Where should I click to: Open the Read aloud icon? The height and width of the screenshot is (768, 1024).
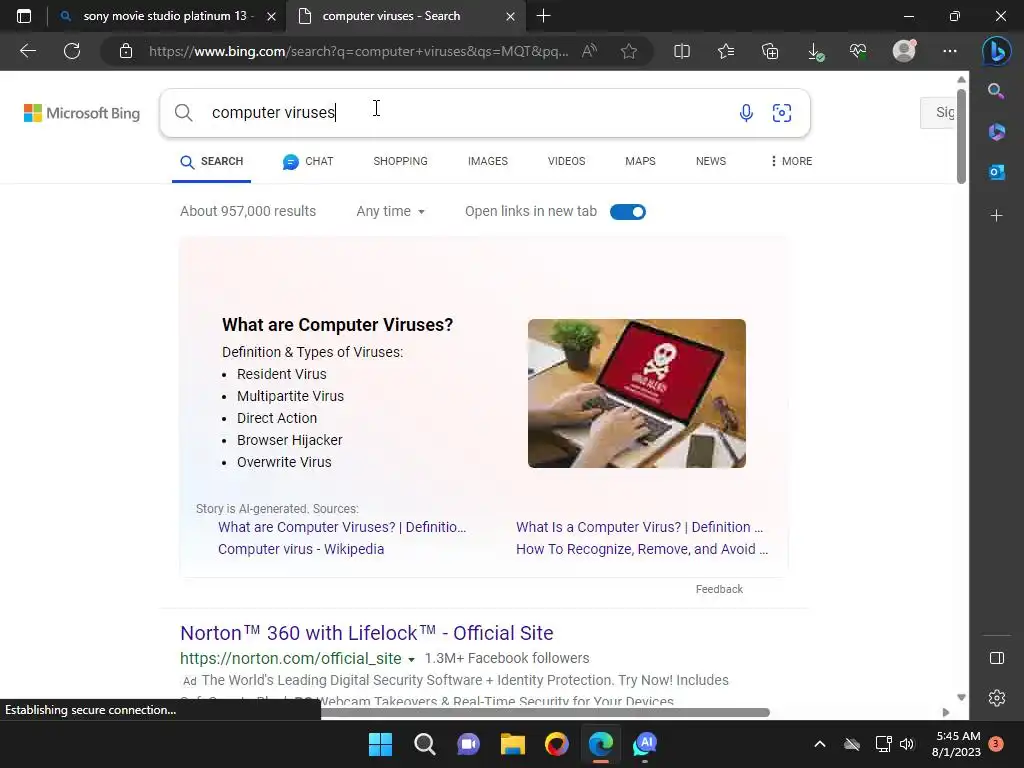pyautogui.click(x=589, y=51)
